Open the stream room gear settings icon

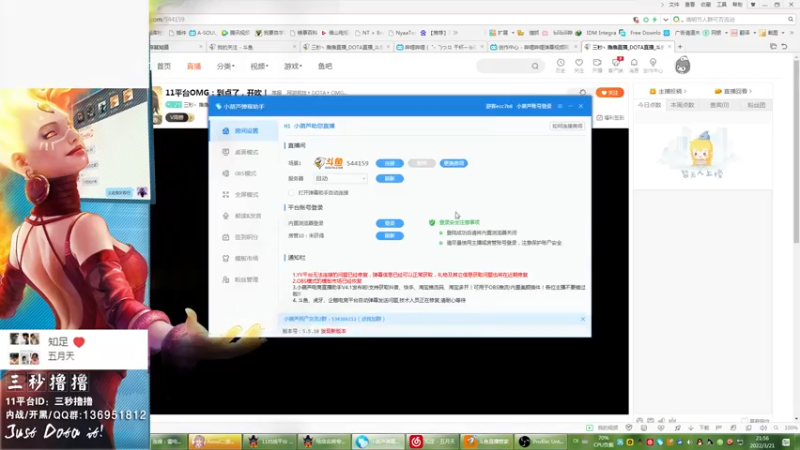[583, 92]
